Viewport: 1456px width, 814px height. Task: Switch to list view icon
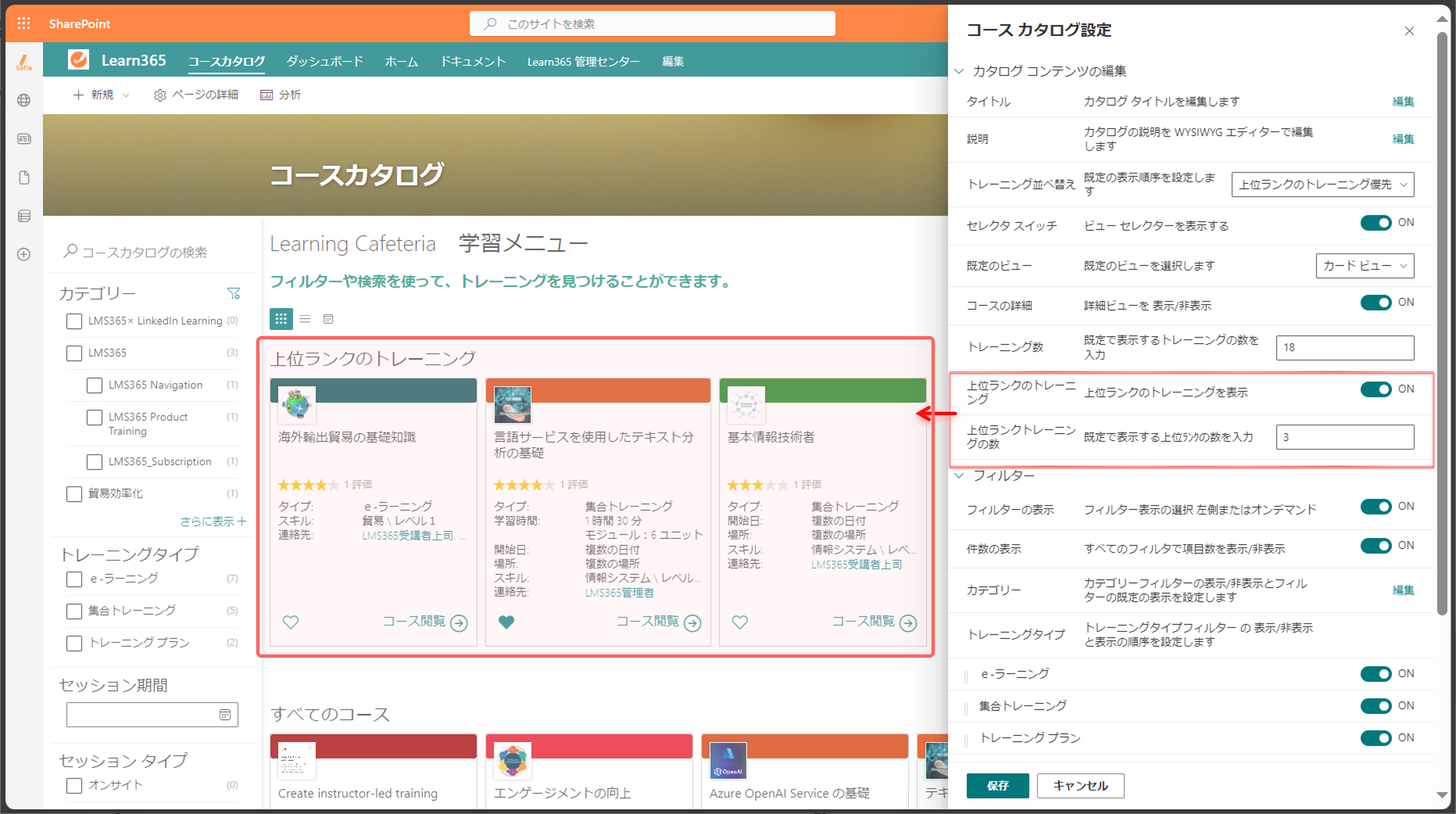point(305,319)
